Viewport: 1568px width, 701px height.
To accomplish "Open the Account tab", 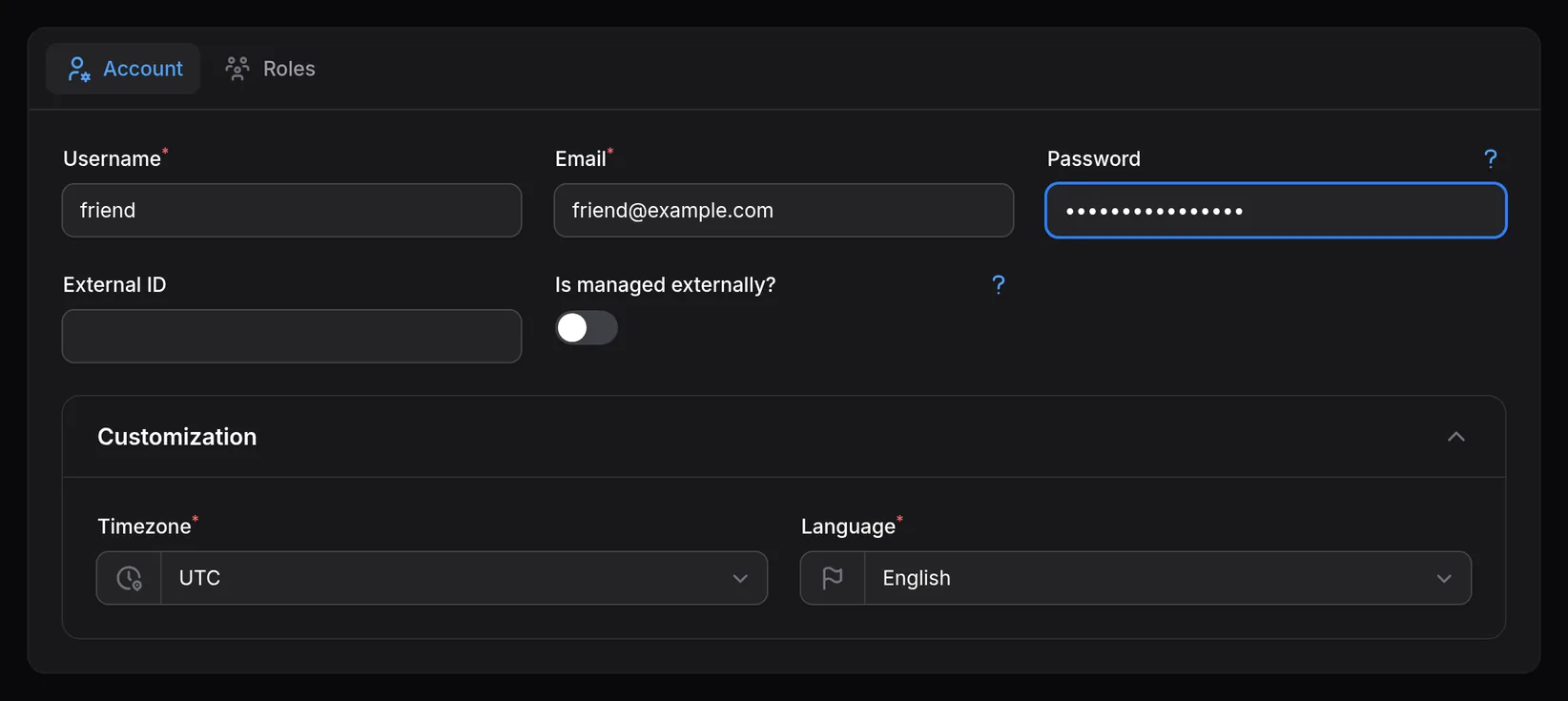I will pyautogui.click(x=123, y=69).
